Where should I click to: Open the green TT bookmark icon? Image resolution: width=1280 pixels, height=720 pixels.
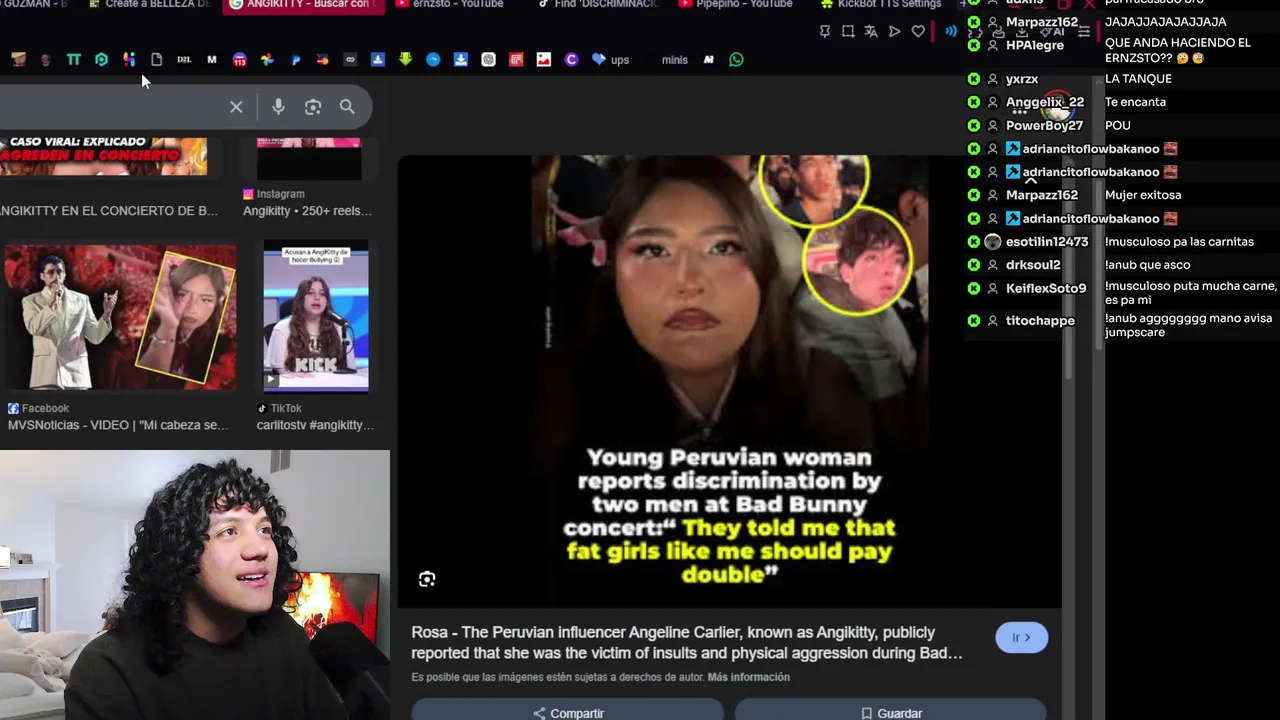pos(73,60)
